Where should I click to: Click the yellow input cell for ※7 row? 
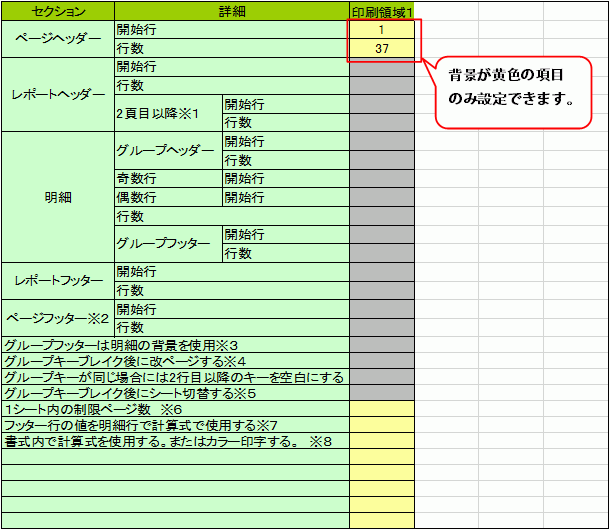(382, 425)
